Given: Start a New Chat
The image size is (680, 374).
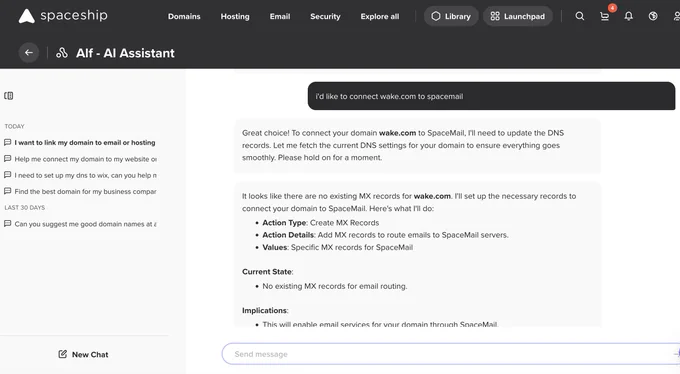Looking at the screenshot, I should 83,354.
